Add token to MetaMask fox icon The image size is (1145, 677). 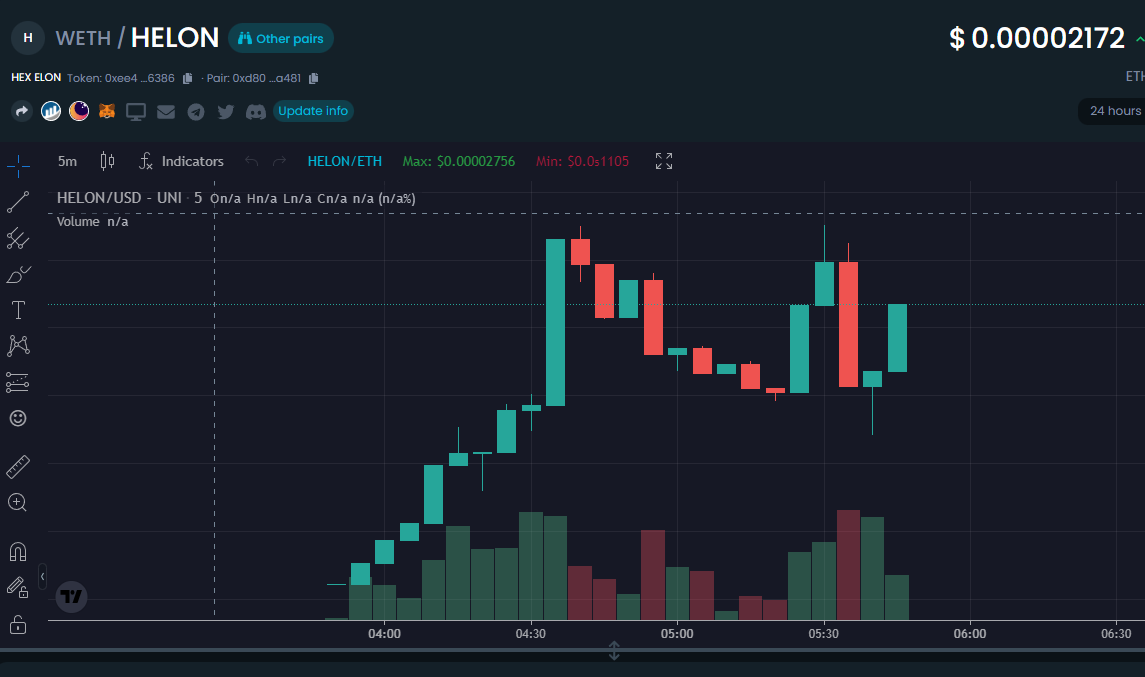pos(107,111)
